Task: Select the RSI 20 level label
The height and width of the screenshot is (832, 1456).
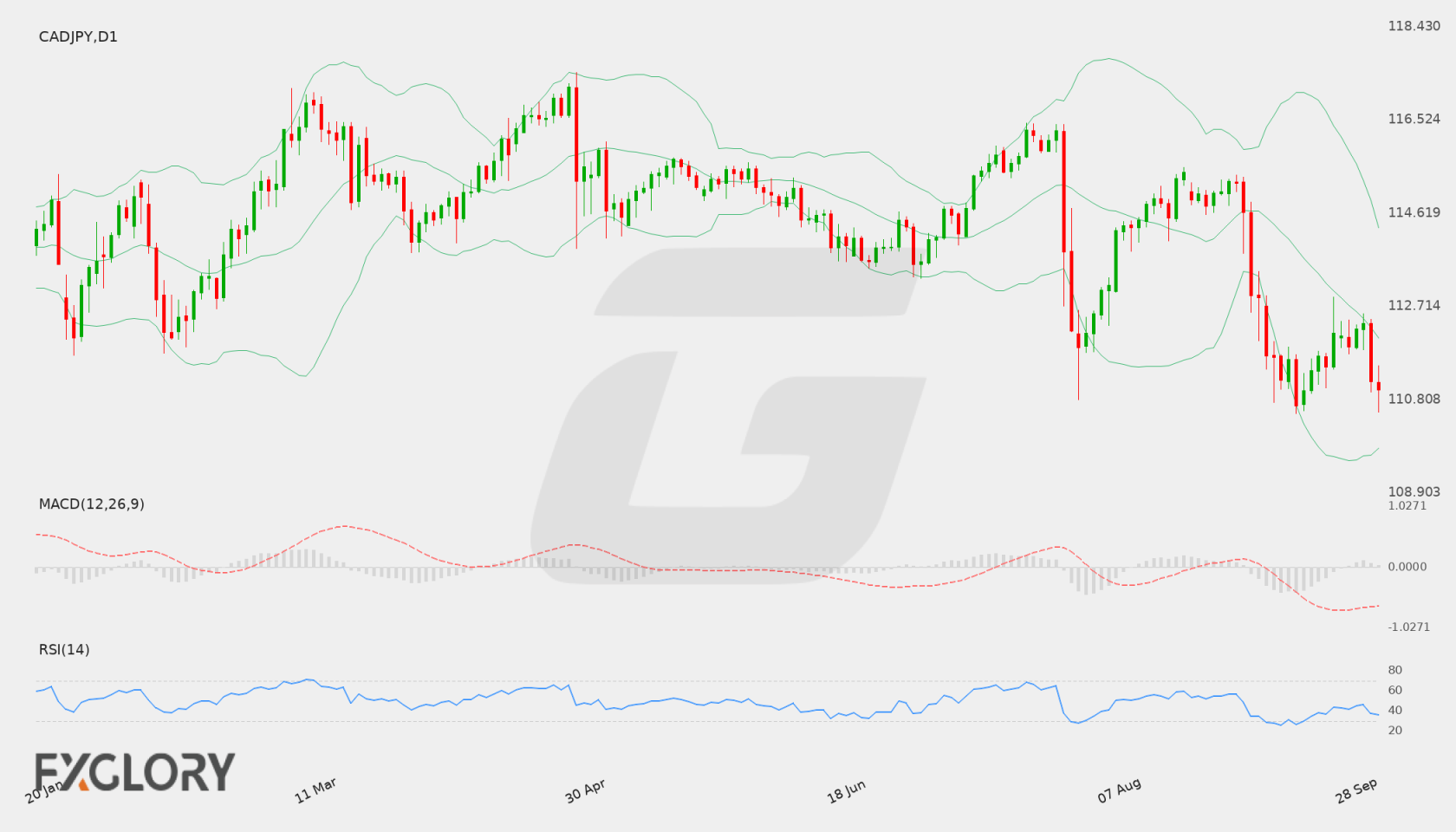Action: (x=1395, y=730)
